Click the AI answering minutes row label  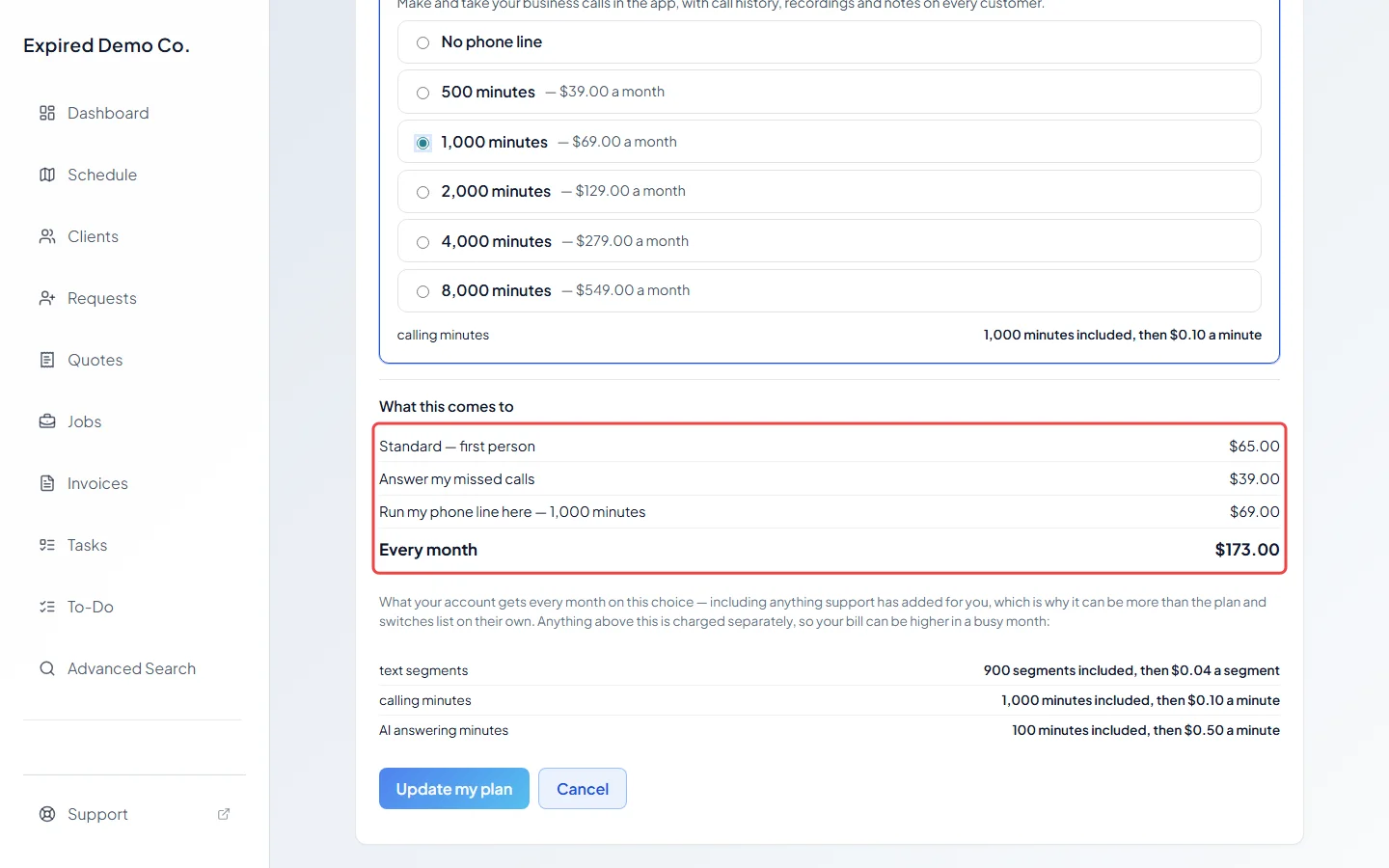(444, 730)
